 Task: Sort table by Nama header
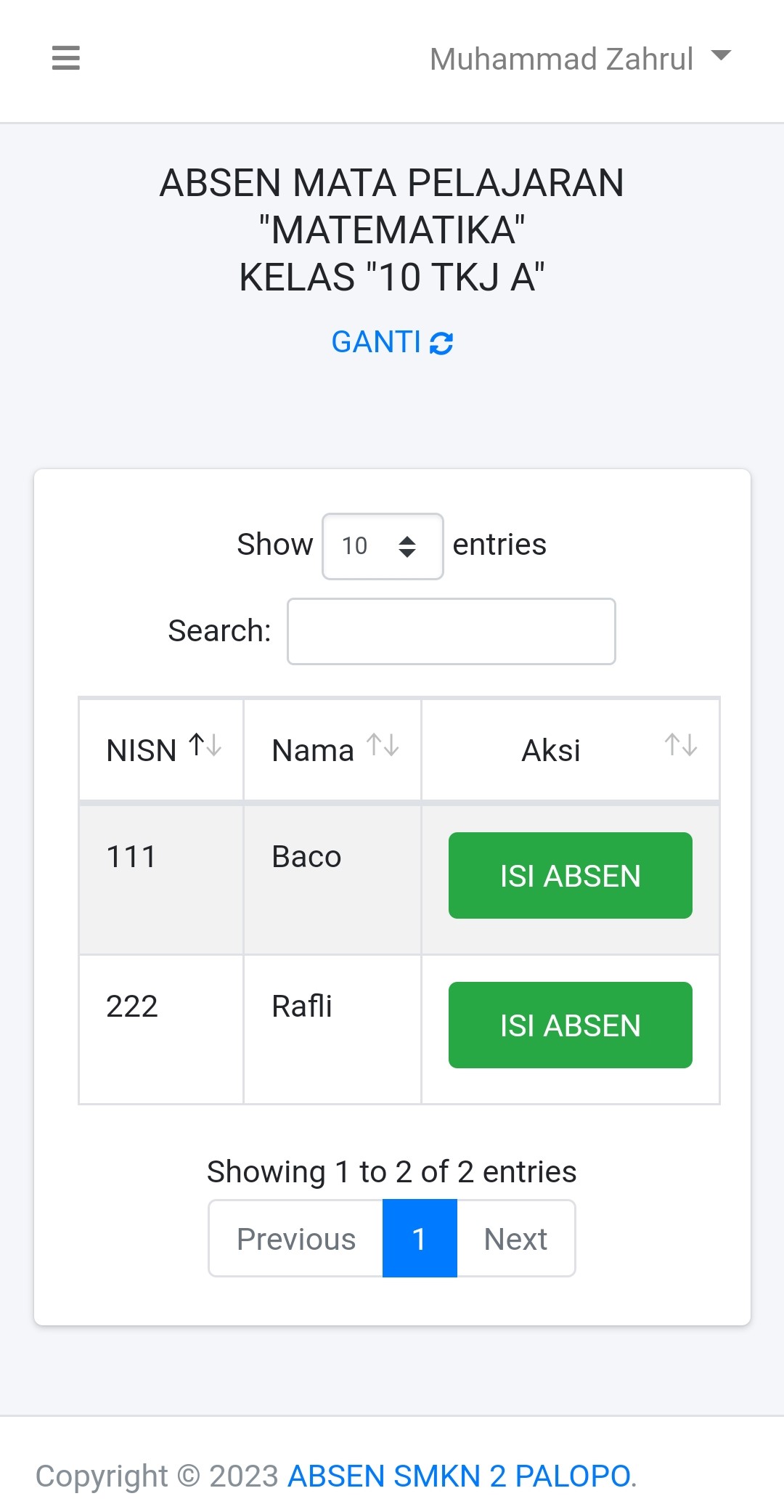(313, 751)
